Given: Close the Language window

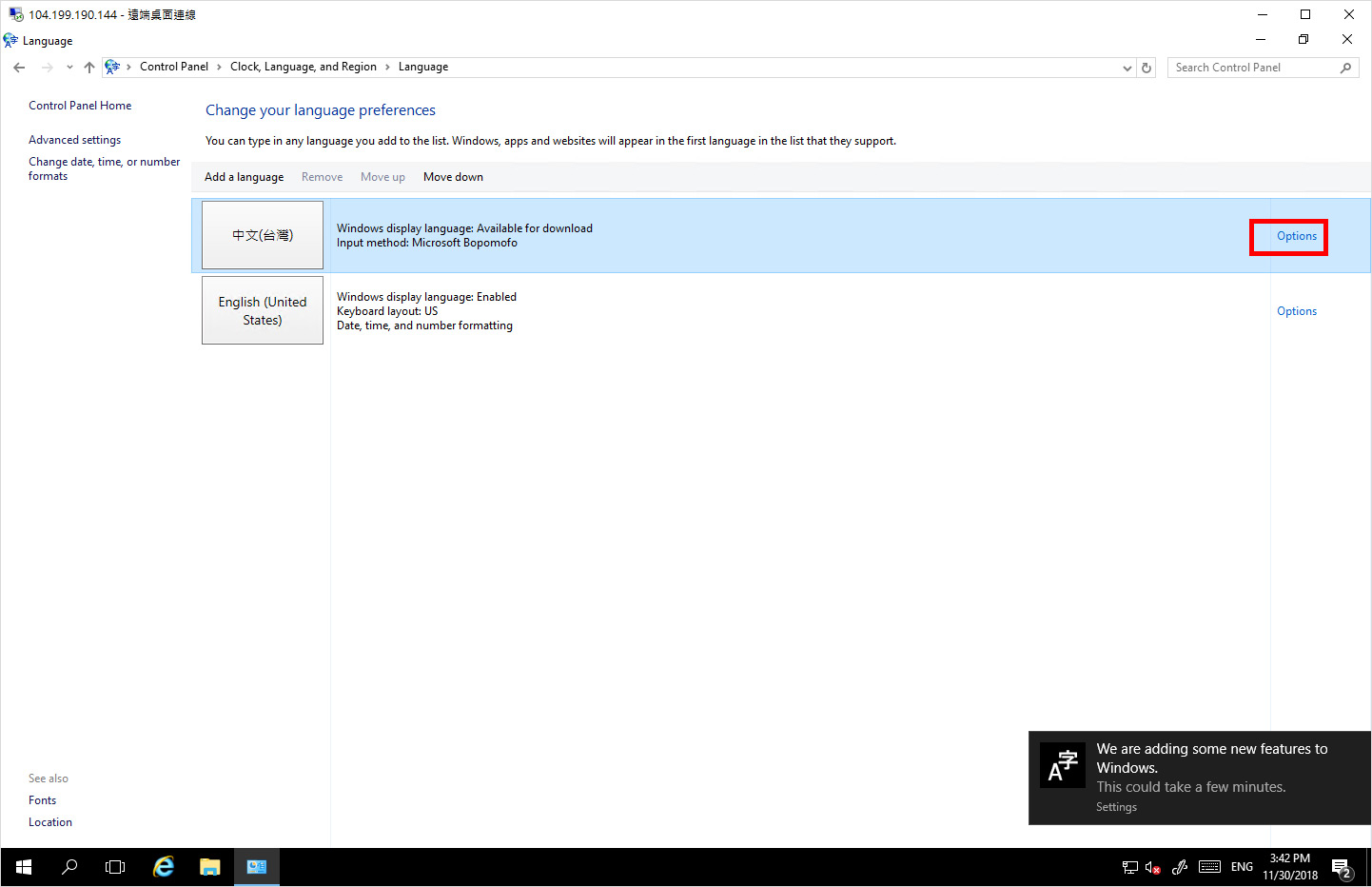Looking at the screenshot, I should (x=1347, y=40).
